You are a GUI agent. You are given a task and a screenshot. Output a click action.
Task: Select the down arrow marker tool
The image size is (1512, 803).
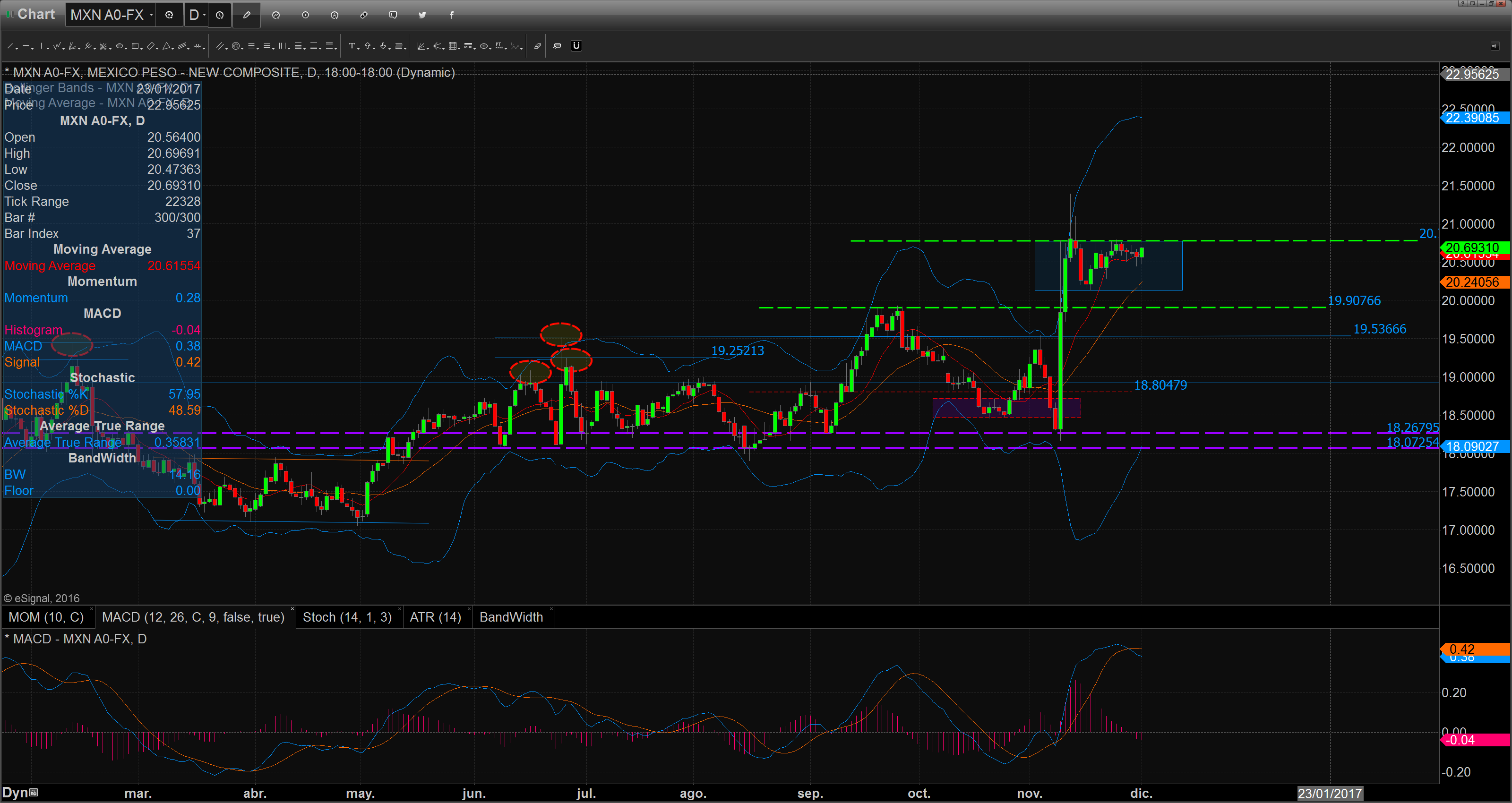(x=383, y=46)
